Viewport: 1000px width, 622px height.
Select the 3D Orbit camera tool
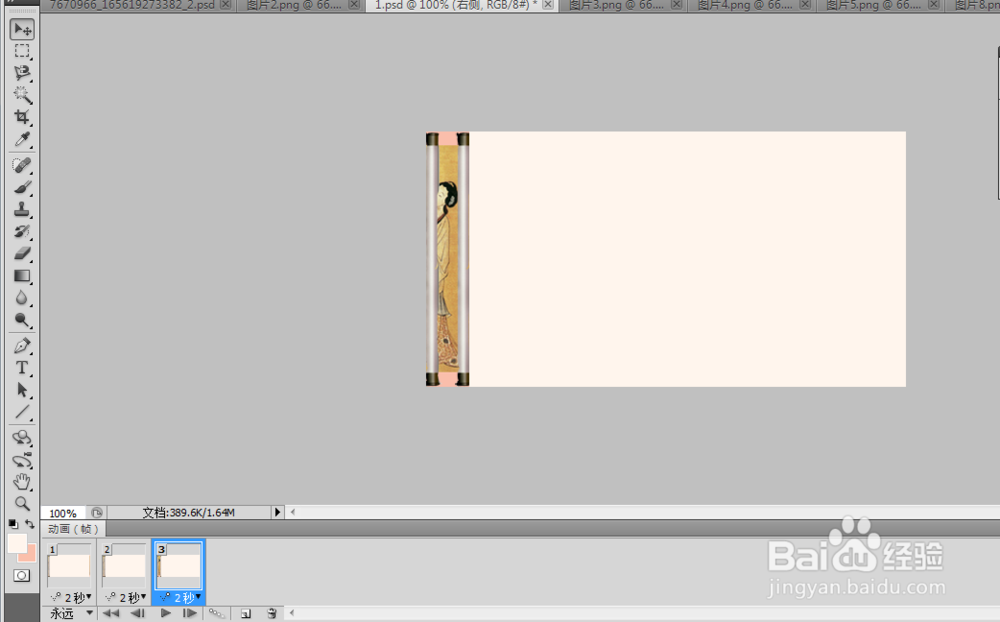click(x=22, y=460)
